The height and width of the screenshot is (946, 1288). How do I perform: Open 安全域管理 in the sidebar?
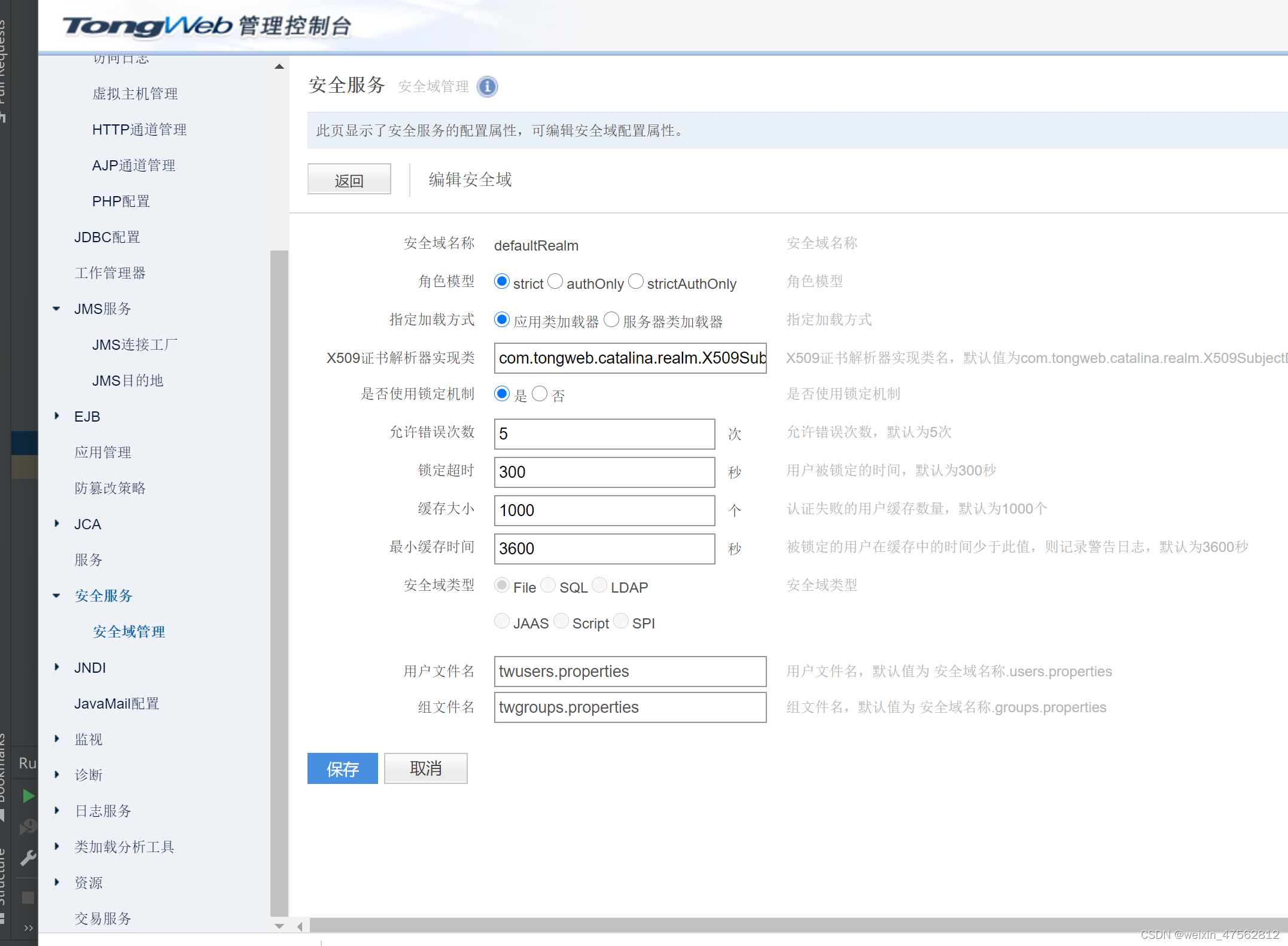[129, 631]
